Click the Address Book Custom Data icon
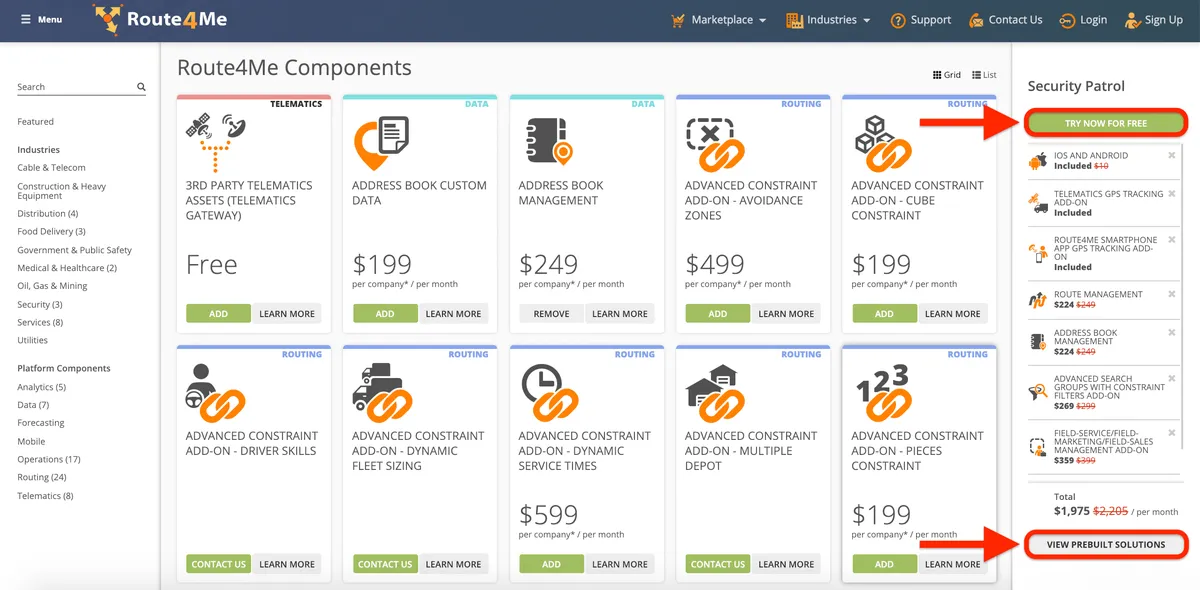The image size is (1200, 590). [x=383, y=143]
